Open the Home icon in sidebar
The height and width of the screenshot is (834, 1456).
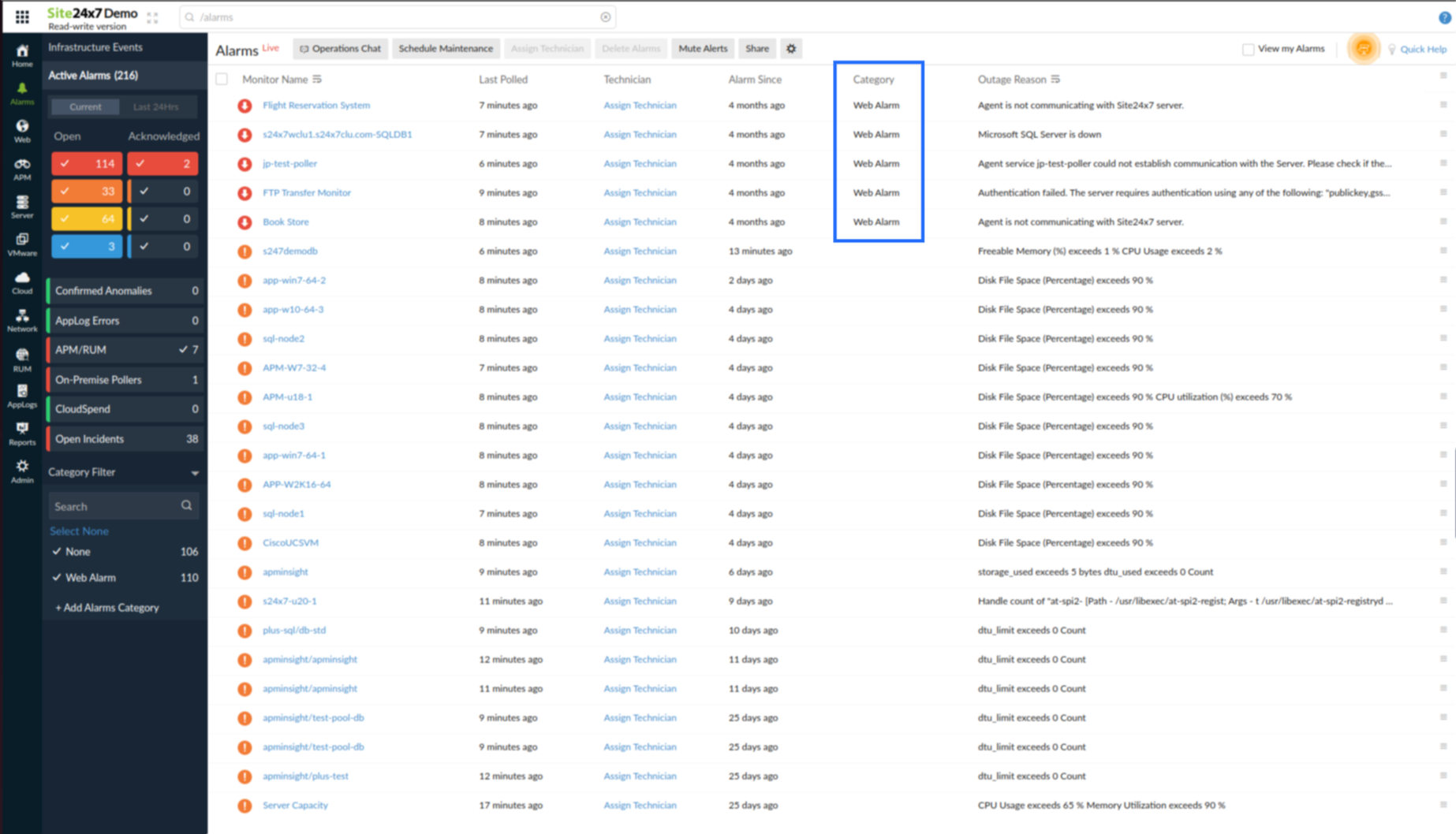pyautogui.click(x=22, y=55)
